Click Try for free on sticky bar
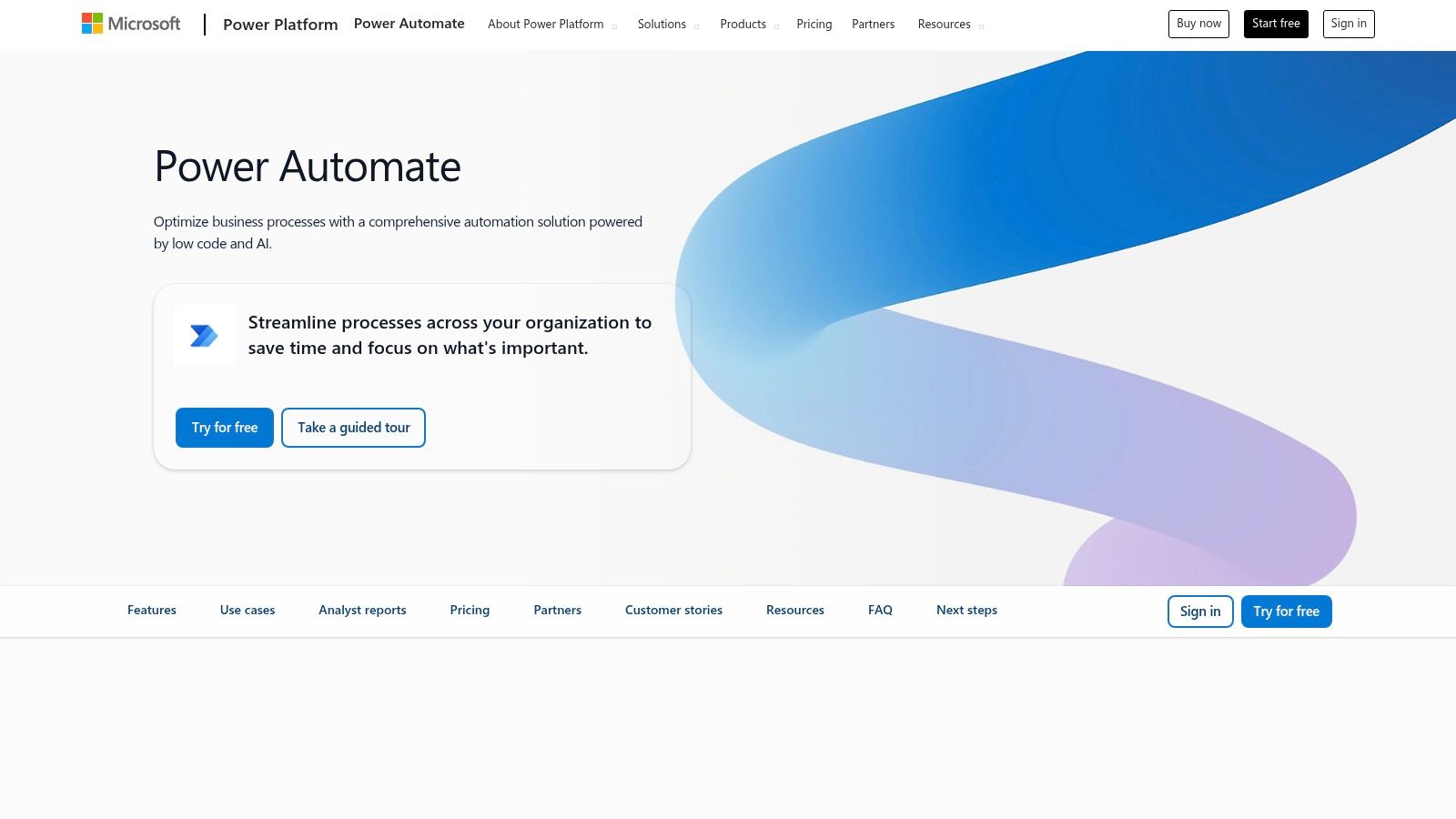1456x819 pixels. tap(1286, 612)
